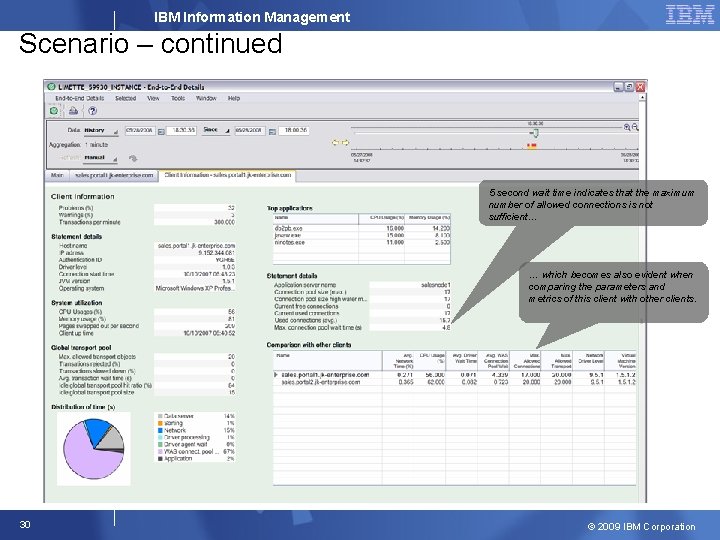
Task: Click the green refresh icon in the toolbar
Action: coord(54,111)
